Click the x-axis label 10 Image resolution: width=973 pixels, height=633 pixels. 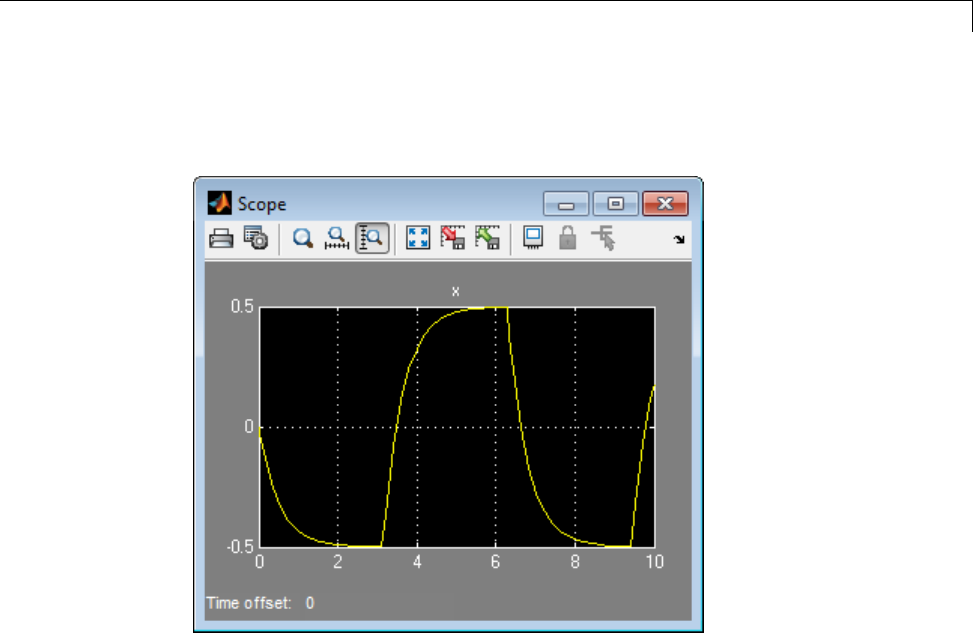click(655, 562)
